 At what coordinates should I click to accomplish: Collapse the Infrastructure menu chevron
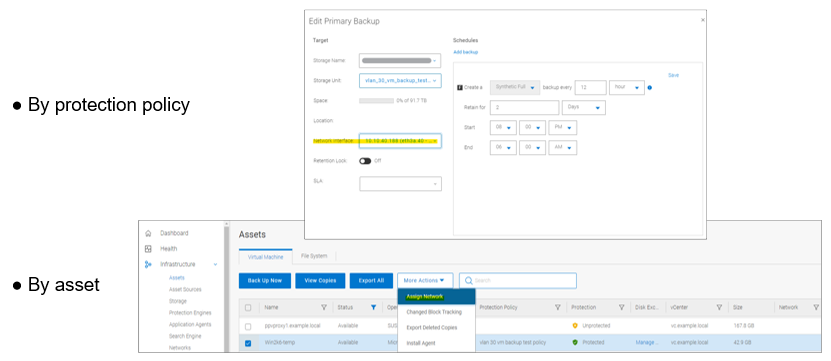(x=215, y=264)
